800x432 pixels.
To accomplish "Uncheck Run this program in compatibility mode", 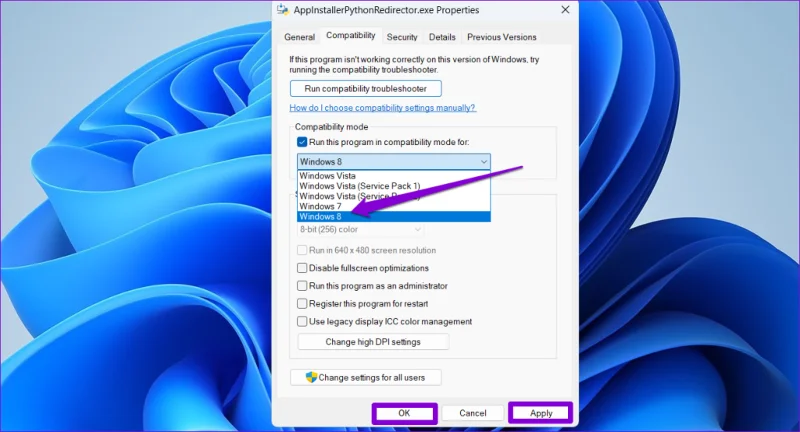I will (x=302, y=142).
